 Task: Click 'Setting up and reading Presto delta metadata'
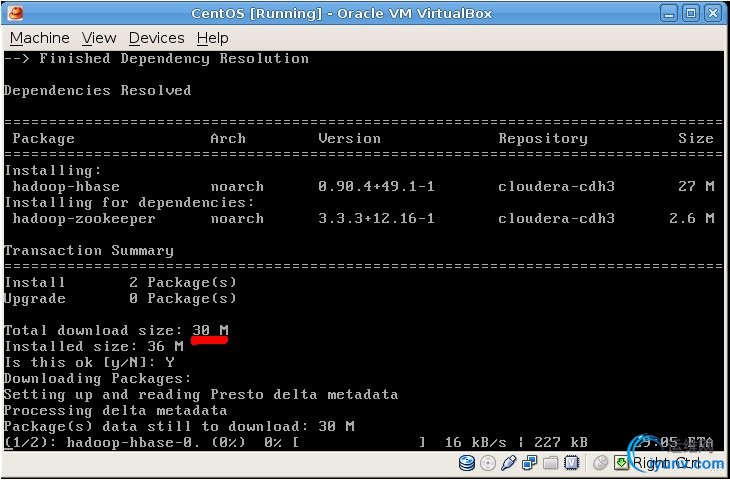201,395
